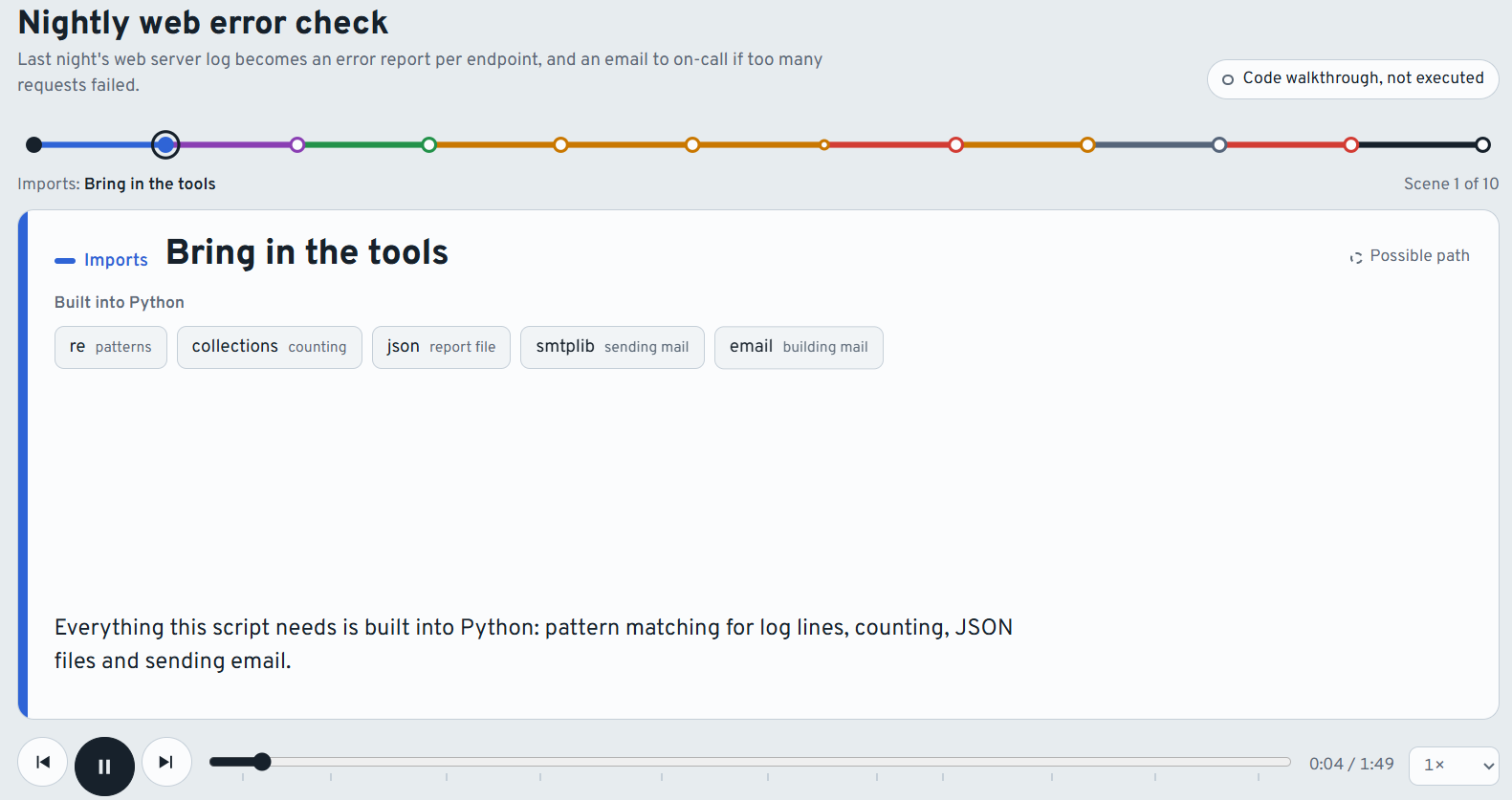The height and width of the screenshot is (800, 1512).
Task: Pause the walkthrough playback
Action: [x=104, y=766]
